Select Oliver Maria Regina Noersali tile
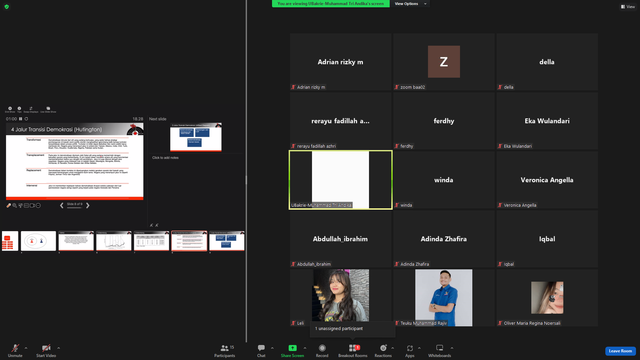Viewport: 640px width, 360px height. click(x=547, y=298)
